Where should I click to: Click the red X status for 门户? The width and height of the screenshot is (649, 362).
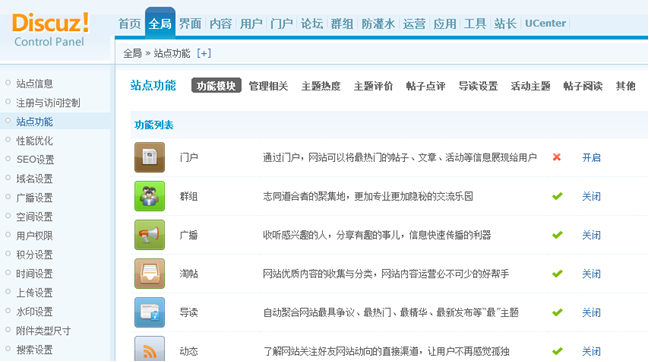[x=557, y=157]
